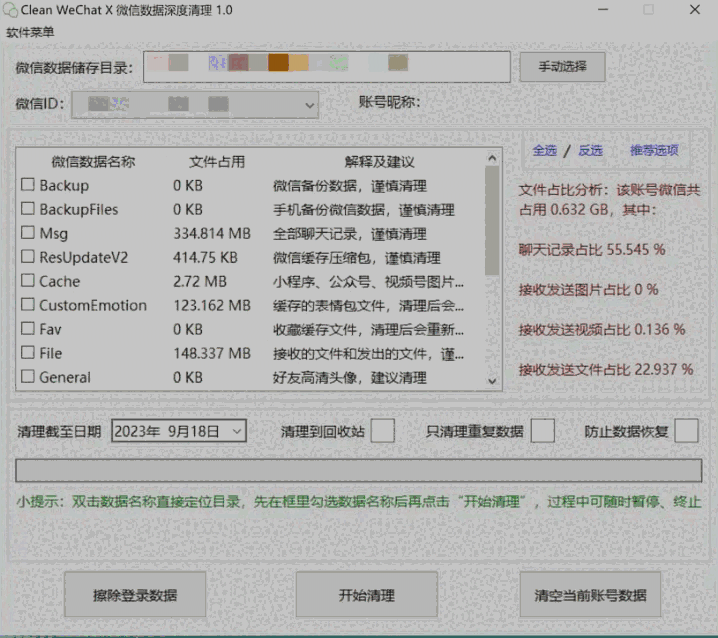Viewport: 718px width, 638px height.
Task: Click the 123.162 MB size value
Action: coord(212,305)
